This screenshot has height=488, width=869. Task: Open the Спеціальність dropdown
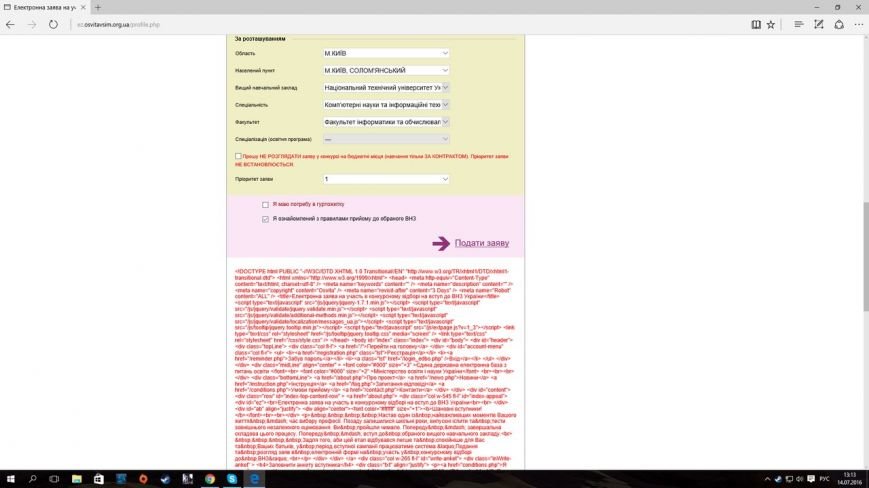click(386, 105)
